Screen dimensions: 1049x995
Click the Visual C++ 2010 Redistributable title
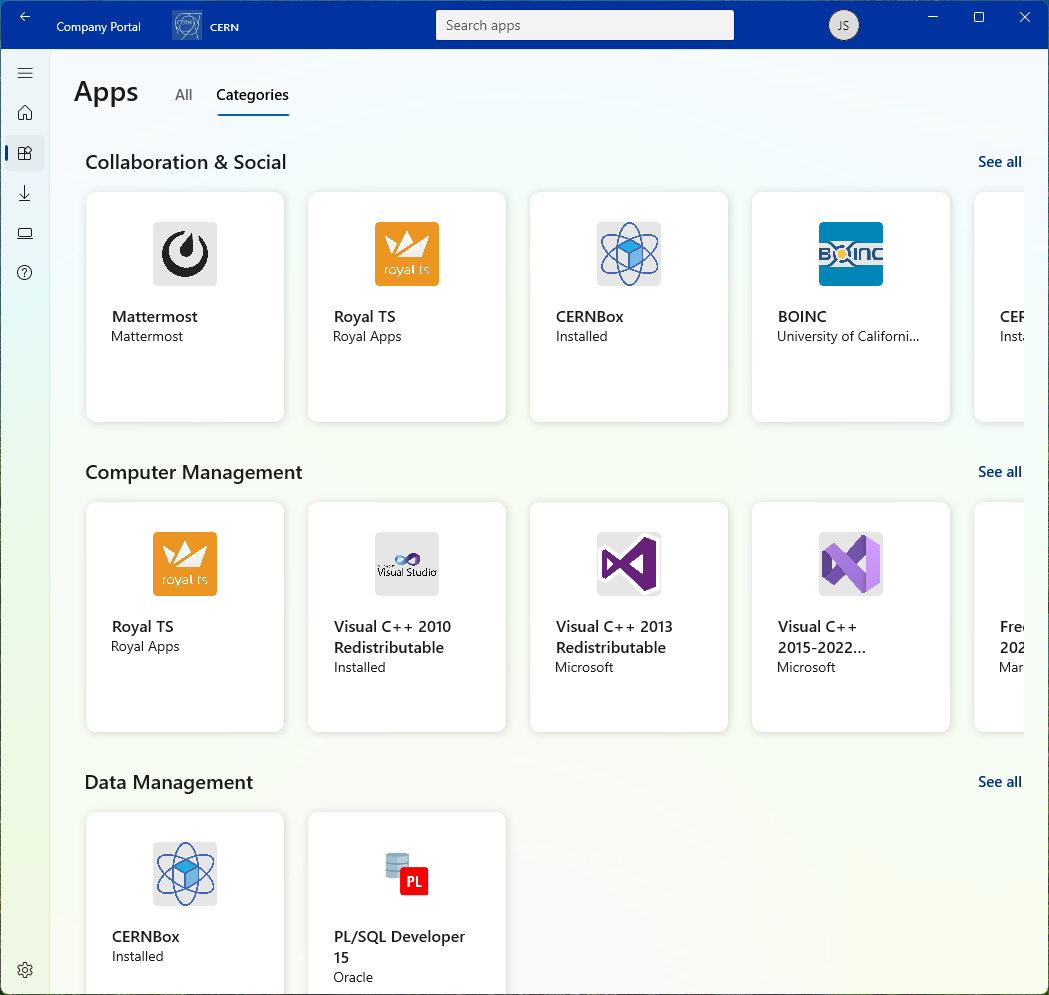pyautogui.click(x=392, y=637)
